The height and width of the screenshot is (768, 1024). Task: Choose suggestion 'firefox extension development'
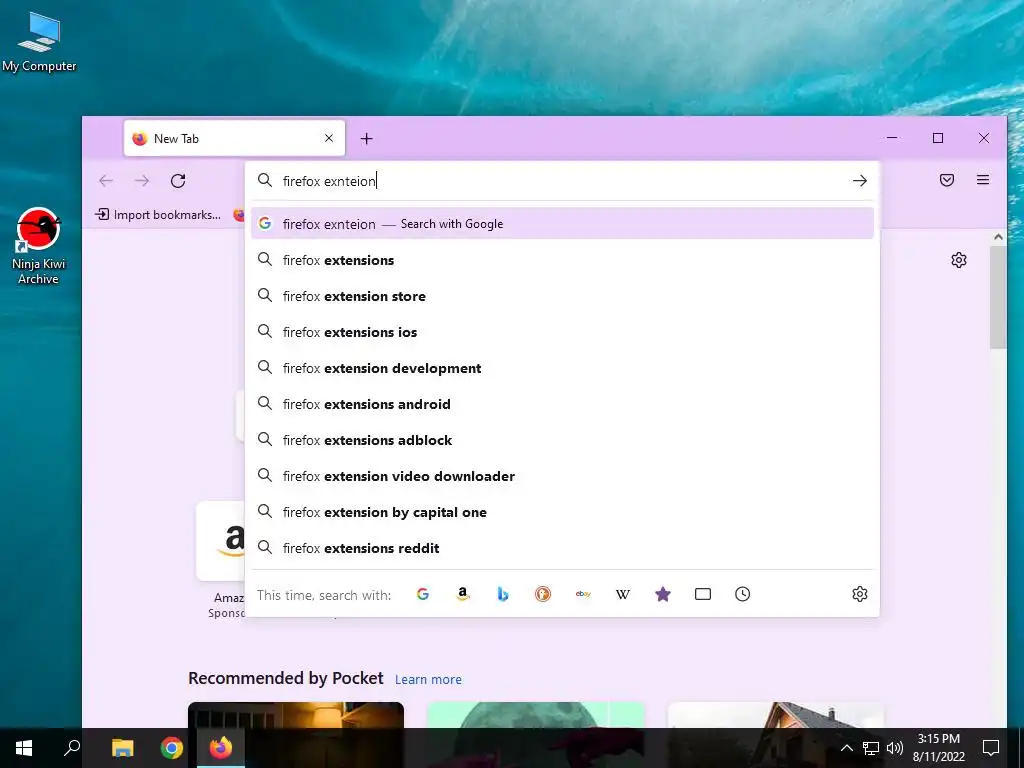click(x=562, y=368)
